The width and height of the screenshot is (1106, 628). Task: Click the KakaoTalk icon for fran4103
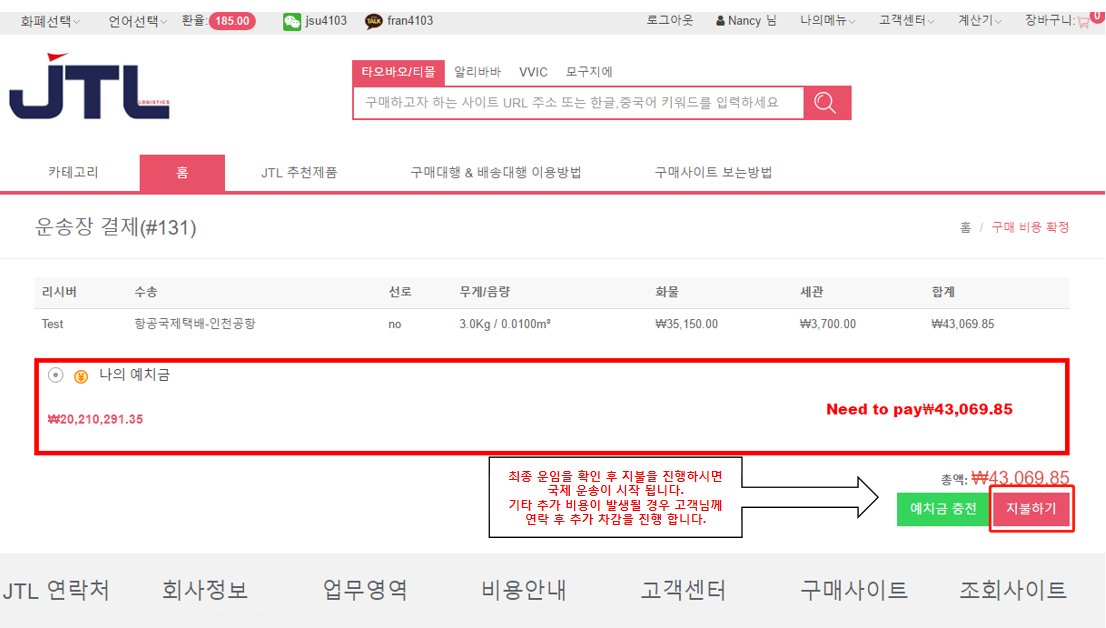(x=374, y=21)
